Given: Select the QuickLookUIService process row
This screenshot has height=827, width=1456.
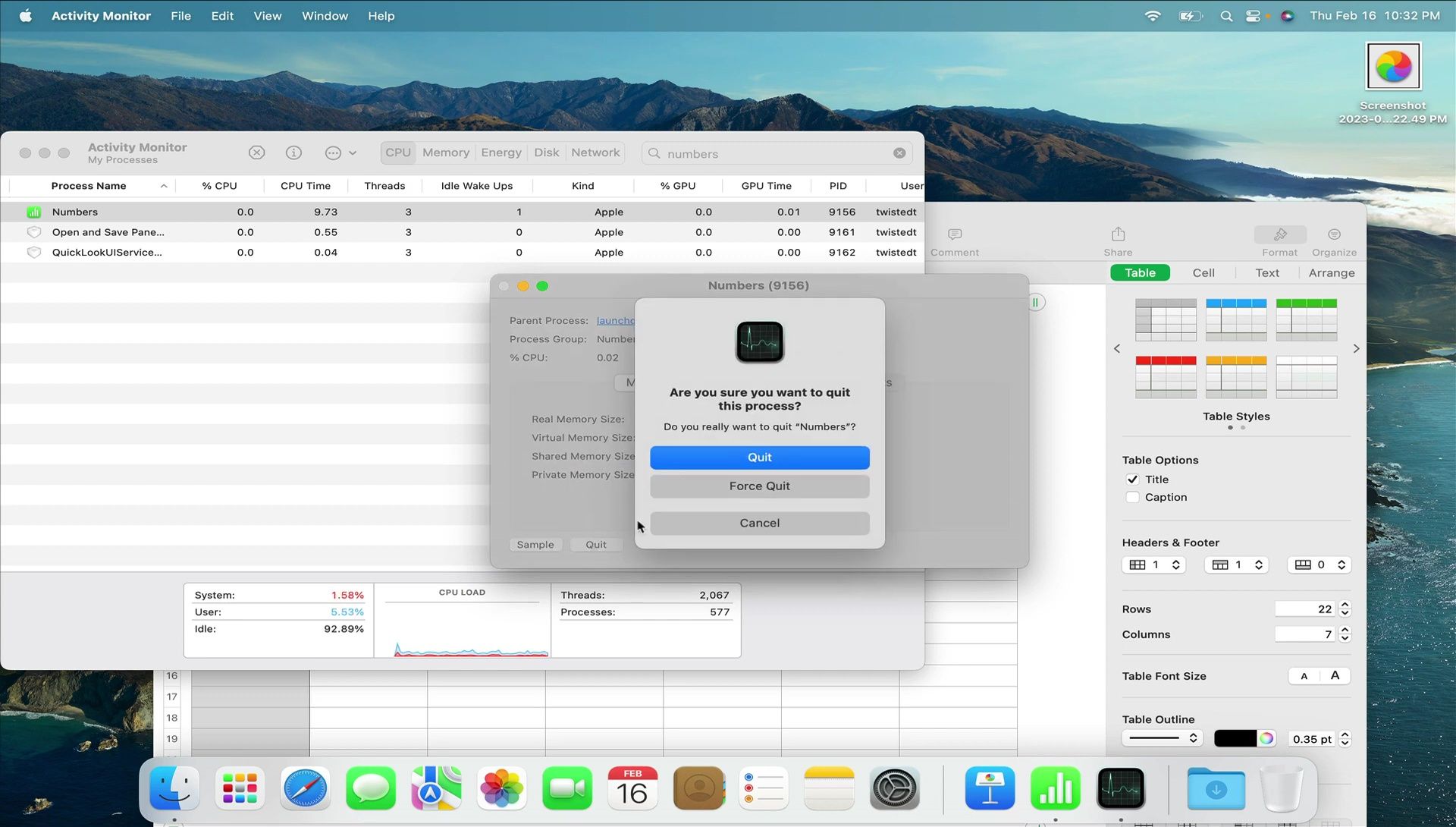Looking at the screenshot, I should click(x=463, y=253).
